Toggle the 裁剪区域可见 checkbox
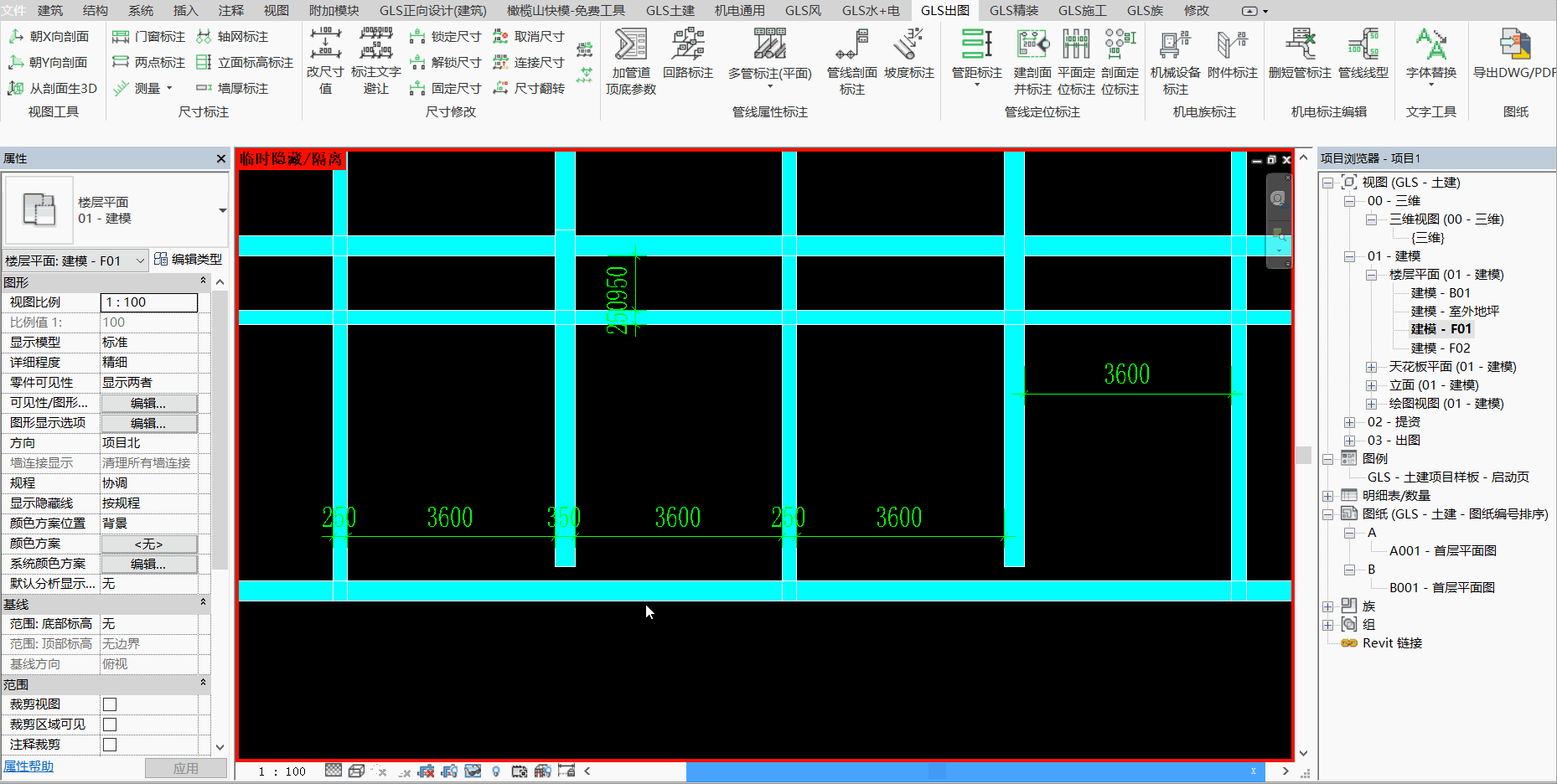The height and width of the screenshot is (784, 1557). pyautogui.click(x=110, y=725)
